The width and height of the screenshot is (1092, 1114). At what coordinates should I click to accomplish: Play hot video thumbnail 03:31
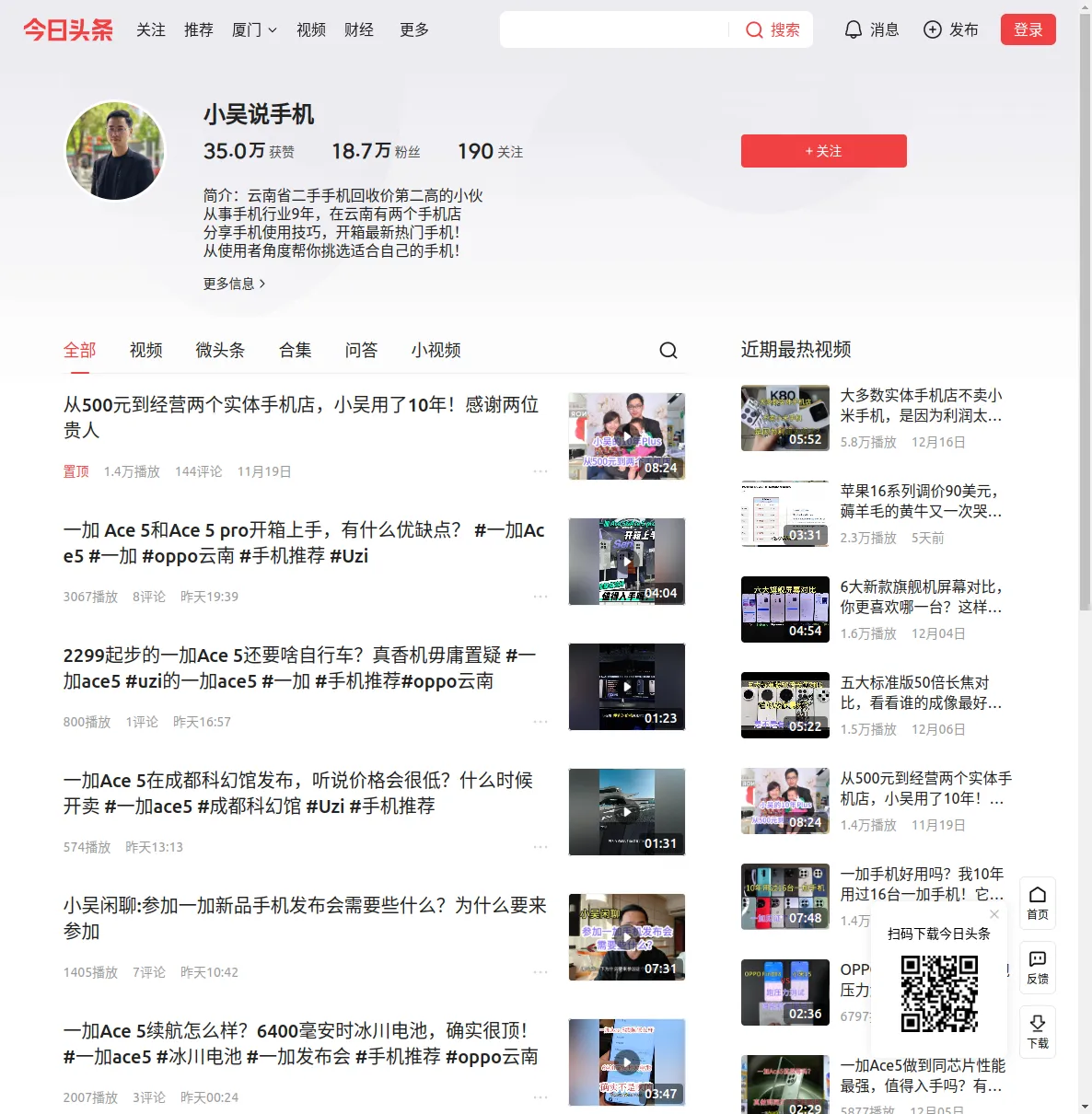click(x=785, y=514)
